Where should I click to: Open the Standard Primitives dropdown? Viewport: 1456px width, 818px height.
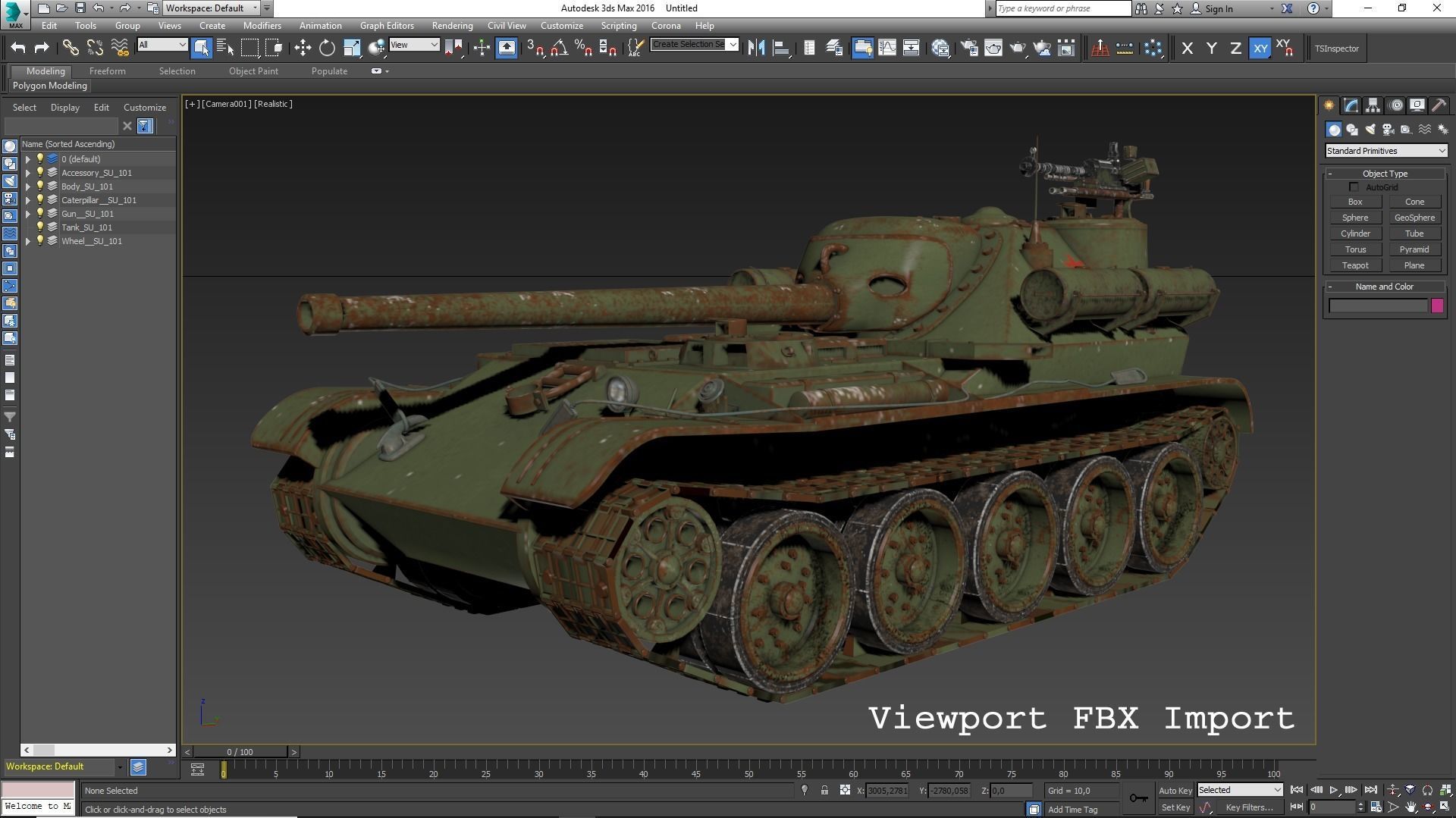coord(1385,151)
